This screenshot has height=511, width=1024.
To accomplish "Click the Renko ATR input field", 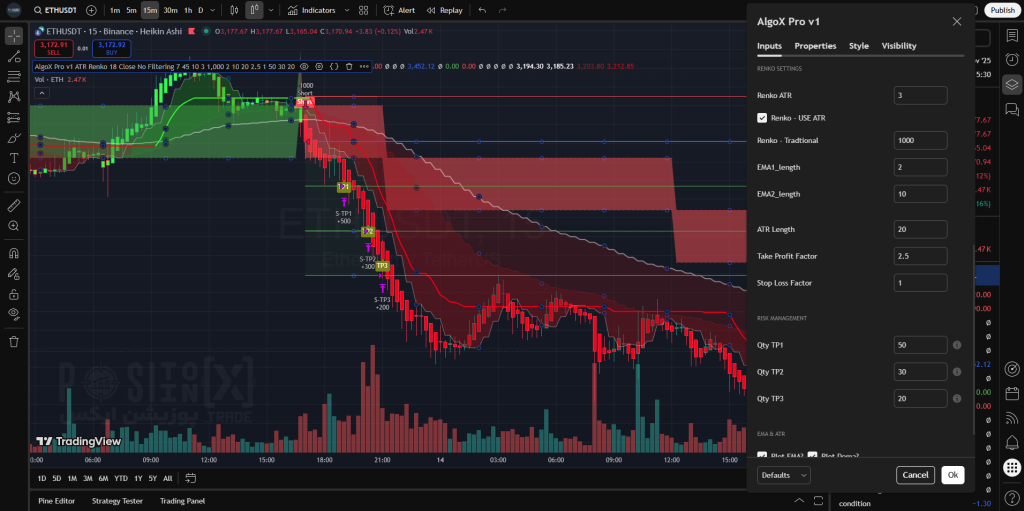I will point(920,95).
